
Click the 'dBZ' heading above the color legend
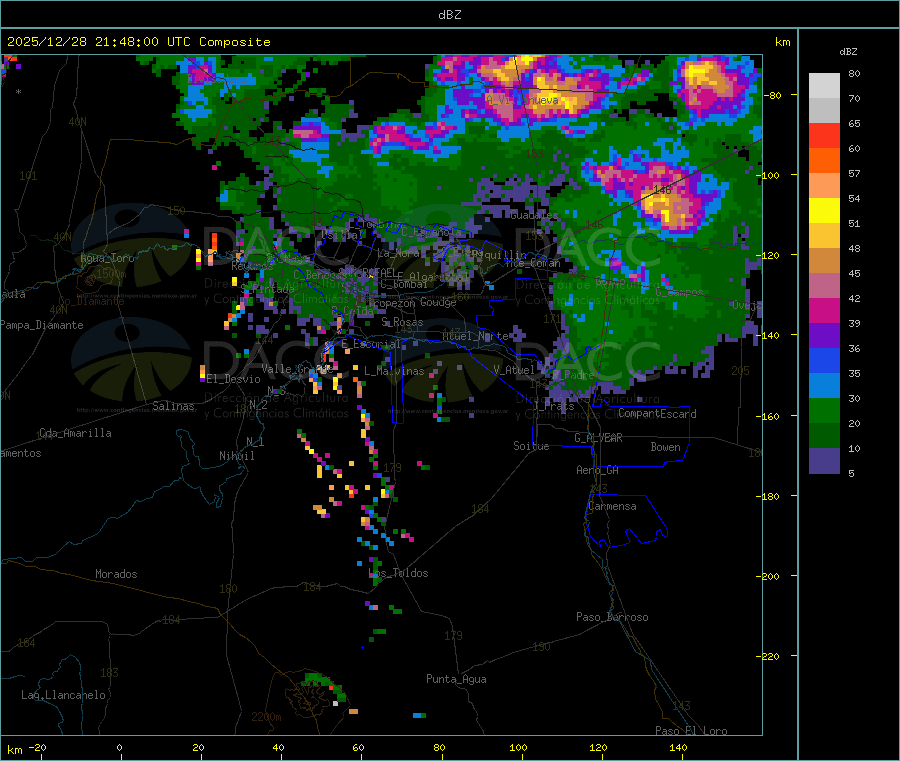pos(848,52)
